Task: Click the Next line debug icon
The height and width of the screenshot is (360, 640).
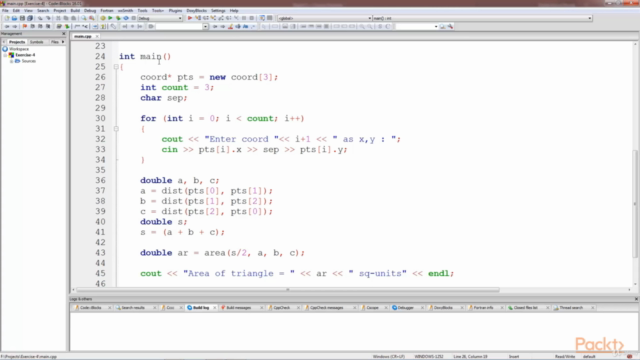Action: (x=205, y=18)
